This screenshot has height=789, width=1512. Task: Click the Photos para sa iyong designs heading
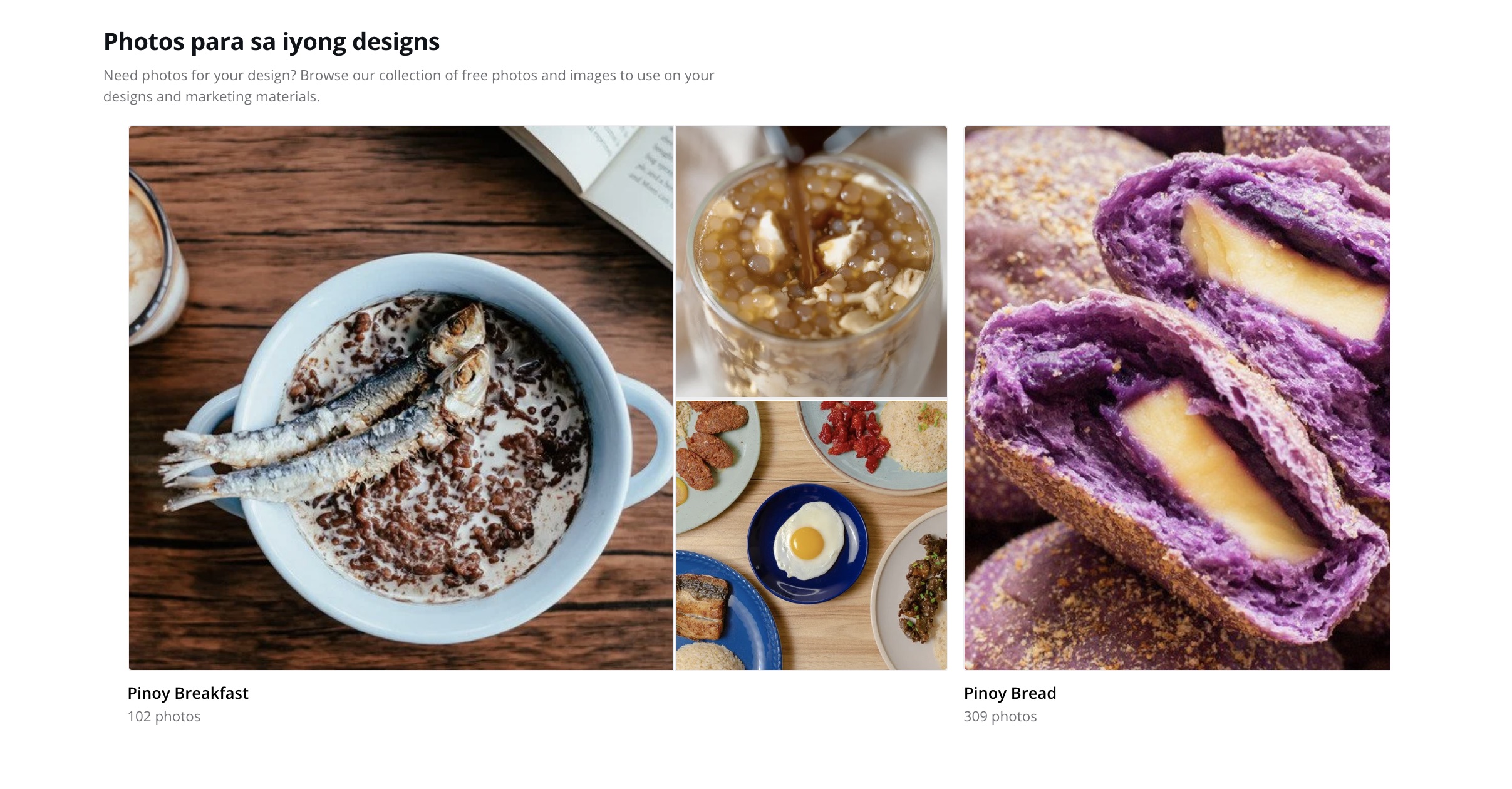272,42
